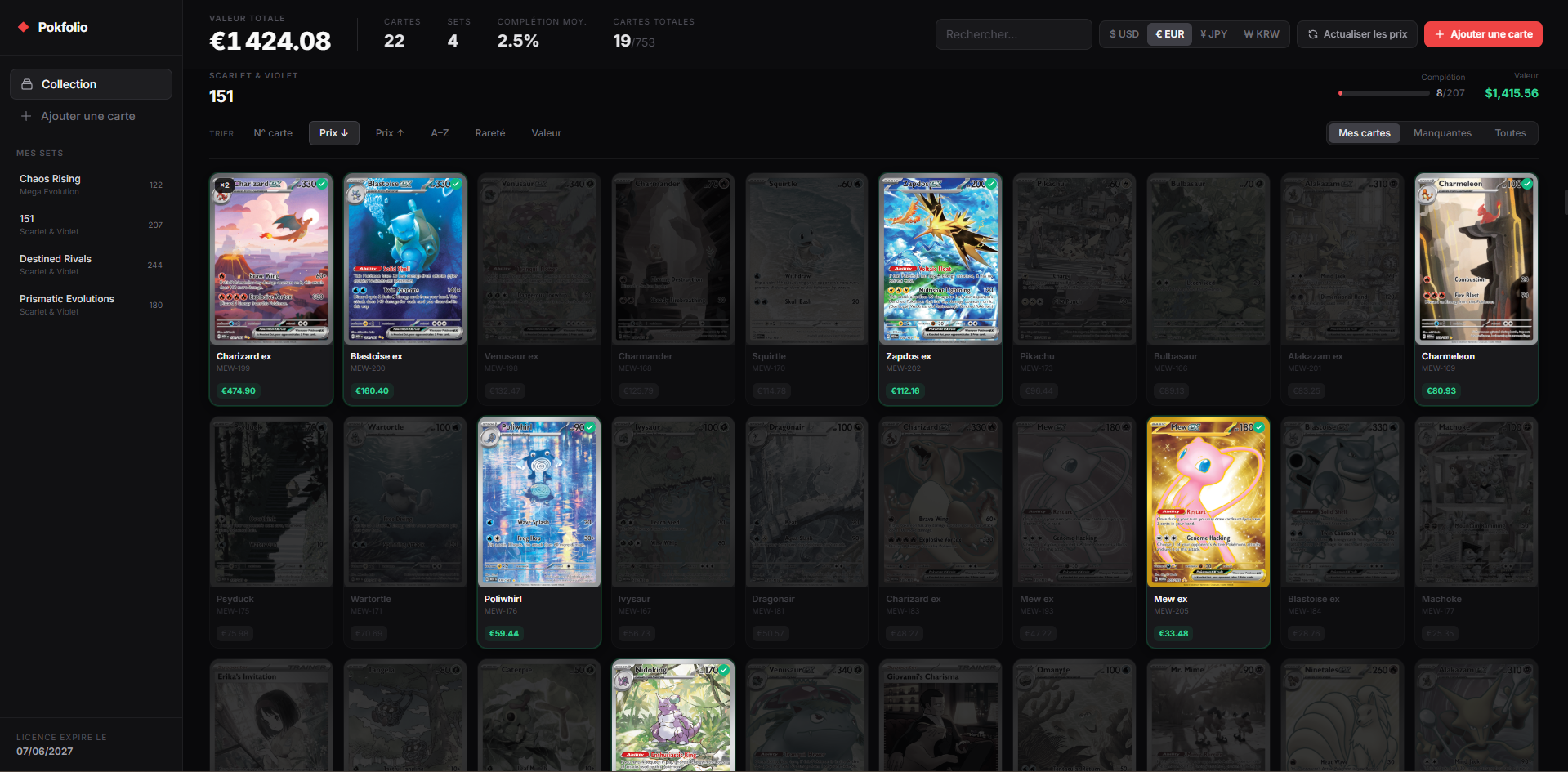Click the x2 quantity badge on Charizard ex
This screenshot has height=772, width=1568.
point(224,185)
